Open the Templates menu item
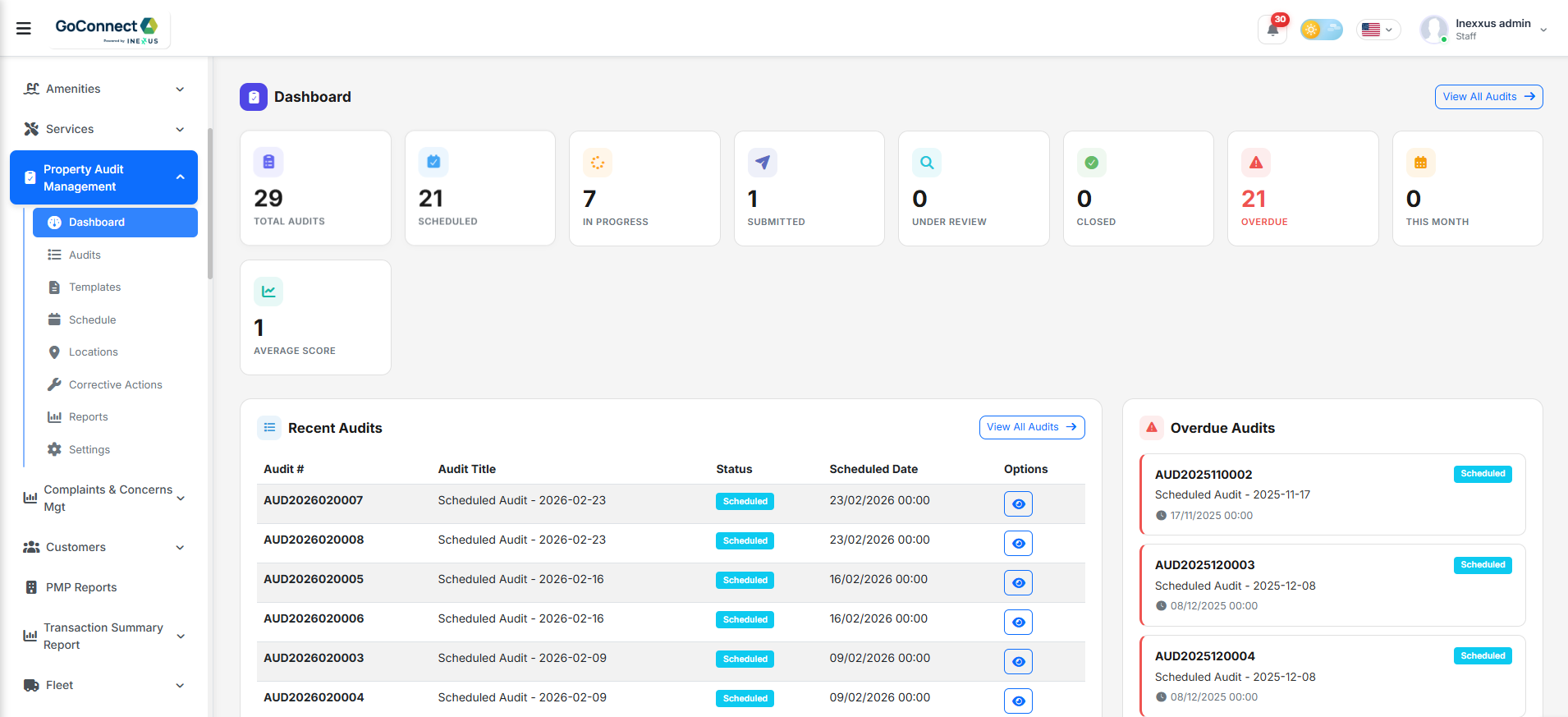1568x717 pixels. [115, 287]
